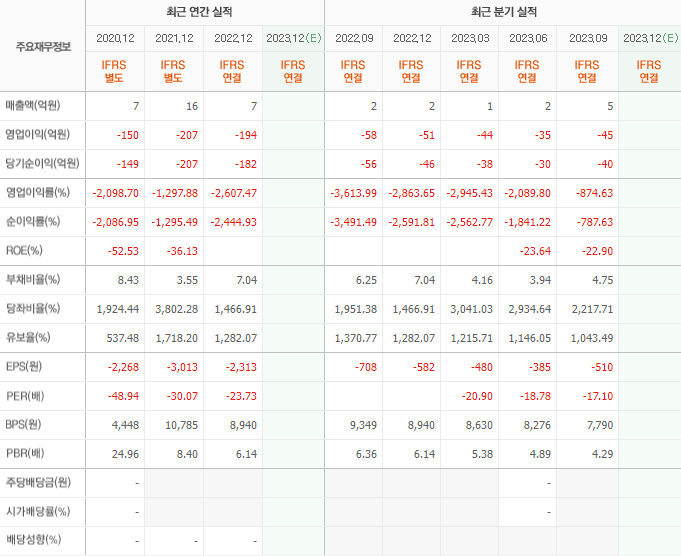This screenshot has width=681, height=556.
Task: Click quick ratio value 3,802.28
Action: (x=177, y=309)
